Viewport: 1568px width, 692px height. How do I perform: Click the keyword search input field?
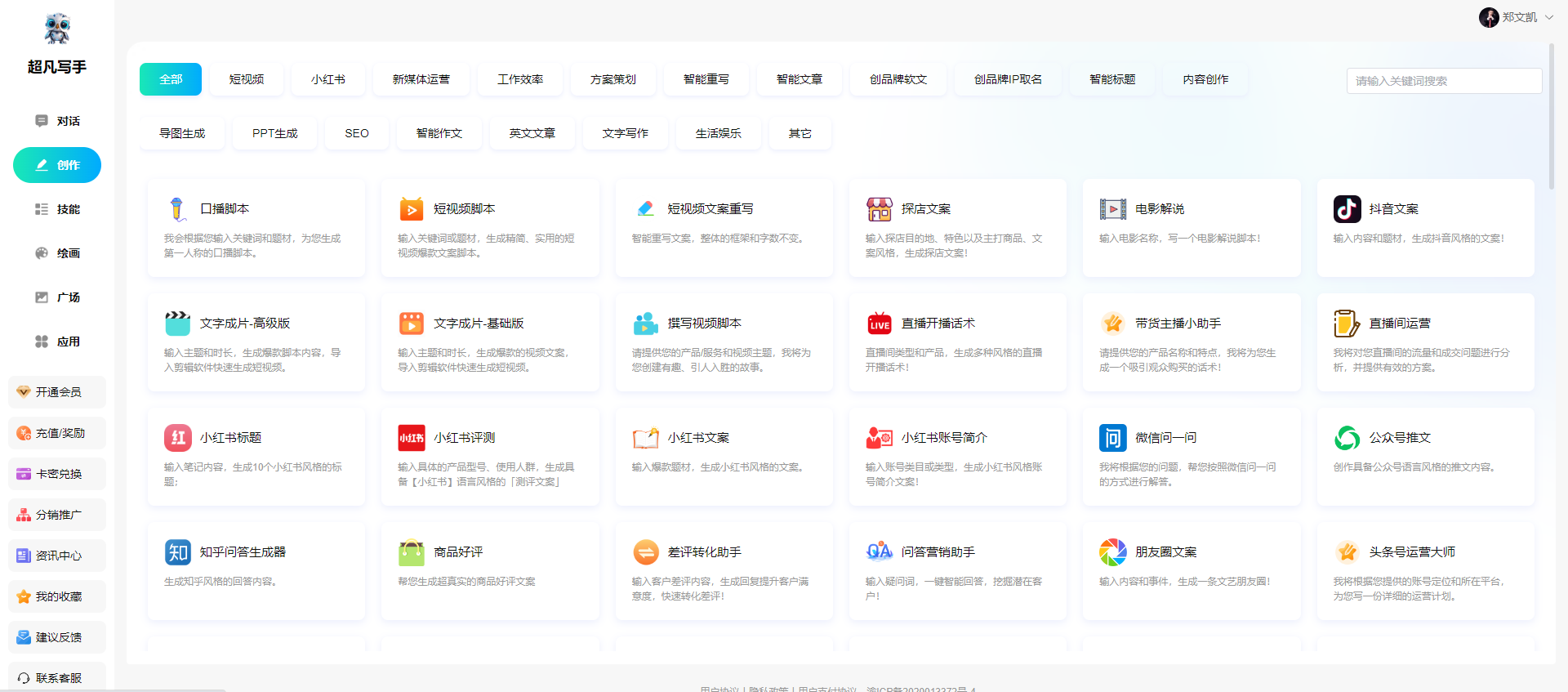[x=1444, y=81]
